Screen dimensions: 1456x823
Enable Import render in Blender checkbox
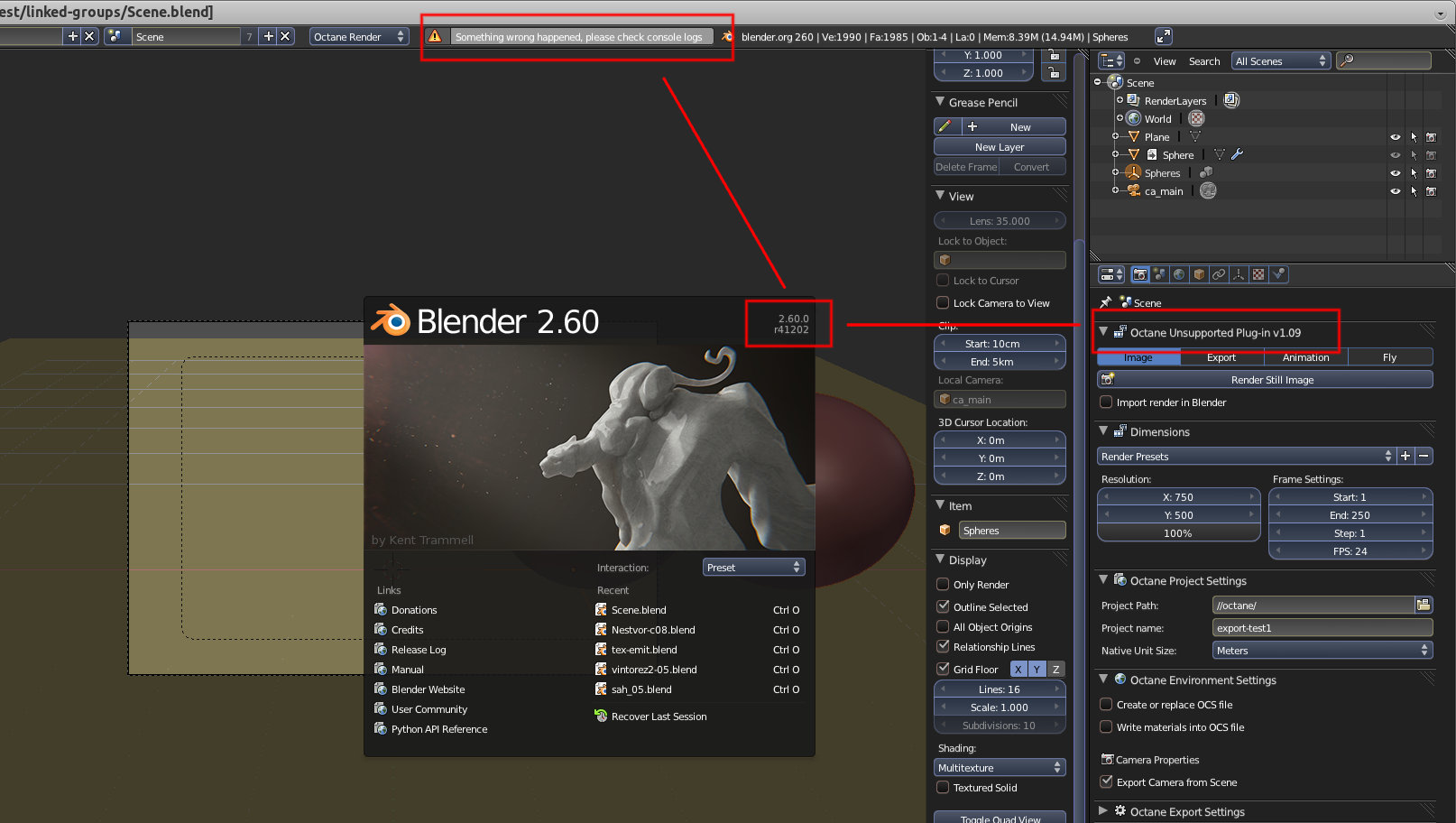[x=1106, y=402]
